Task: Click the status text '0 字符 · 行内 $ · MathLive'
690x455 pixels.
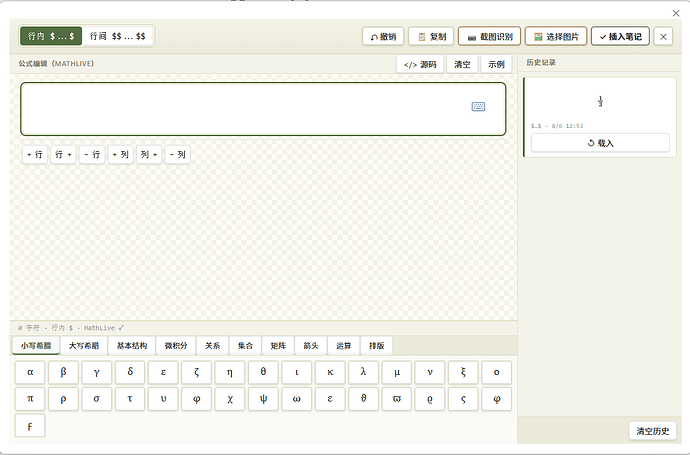Action: click(71, 328)
